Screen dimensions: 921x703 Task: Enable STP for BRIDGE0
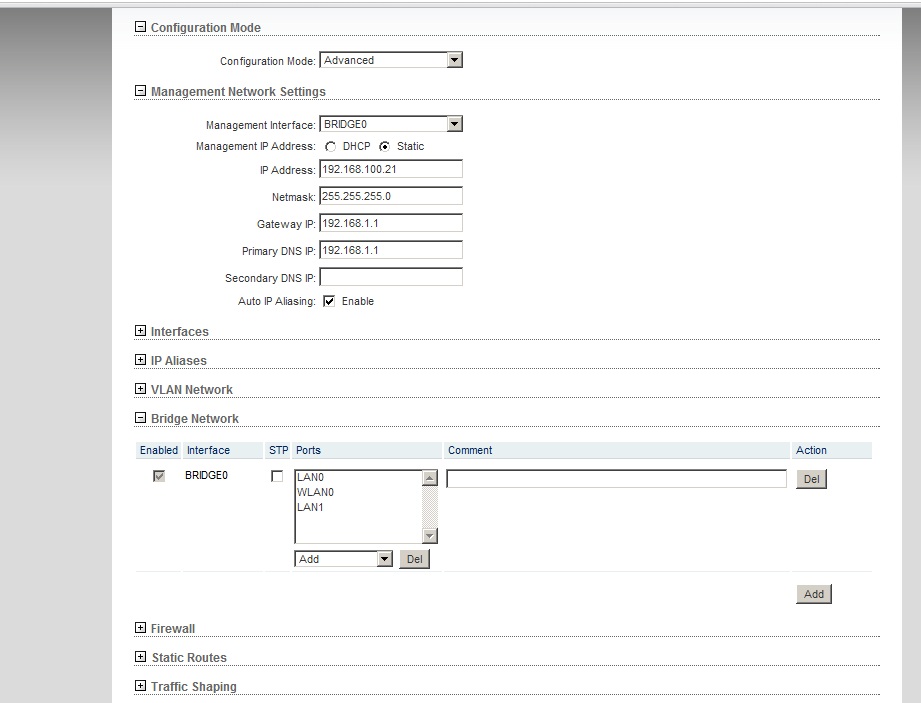[277, 477]
